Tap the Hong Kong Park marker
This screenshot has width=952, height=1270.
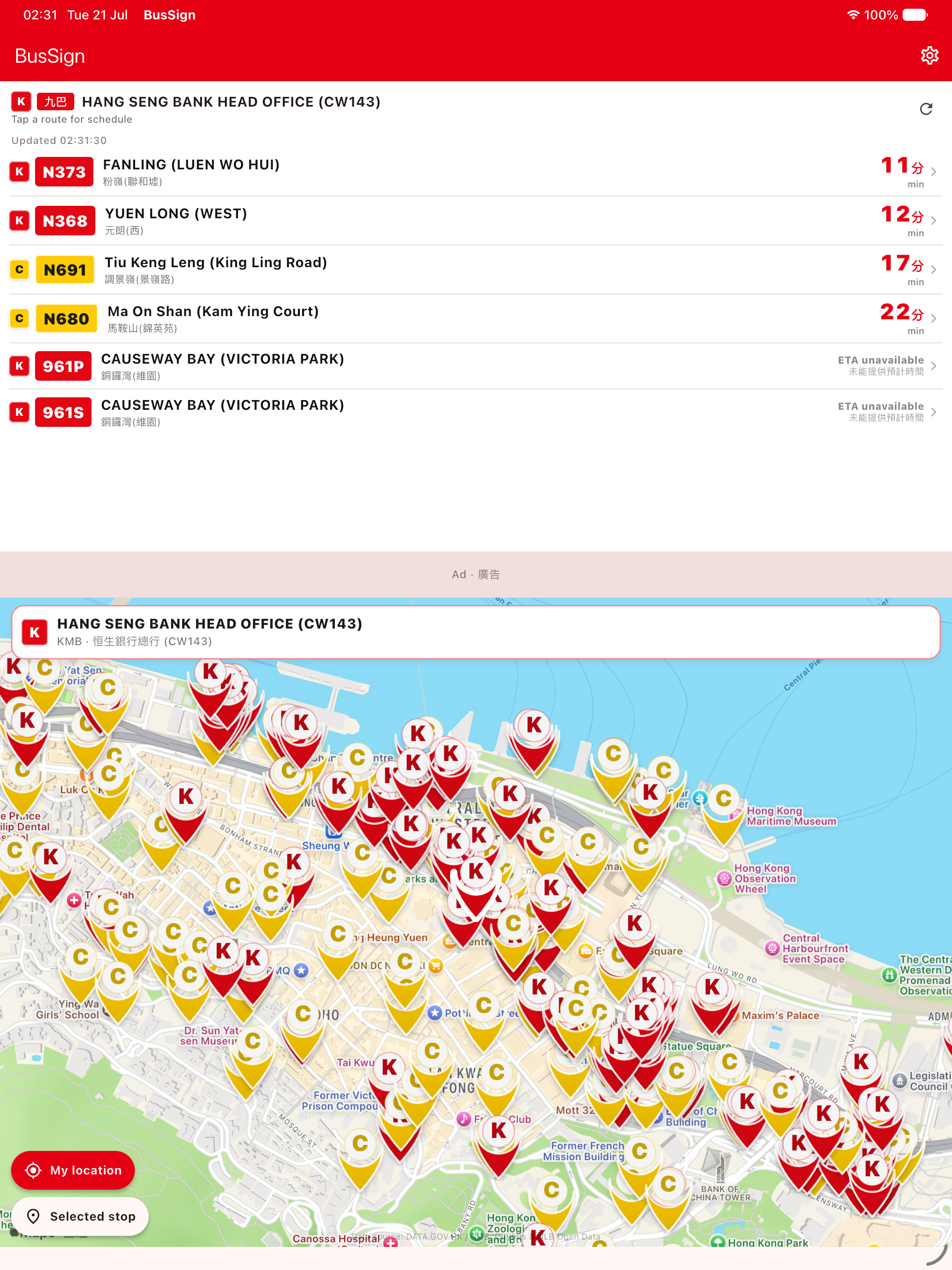click(x=718, y=1242)
